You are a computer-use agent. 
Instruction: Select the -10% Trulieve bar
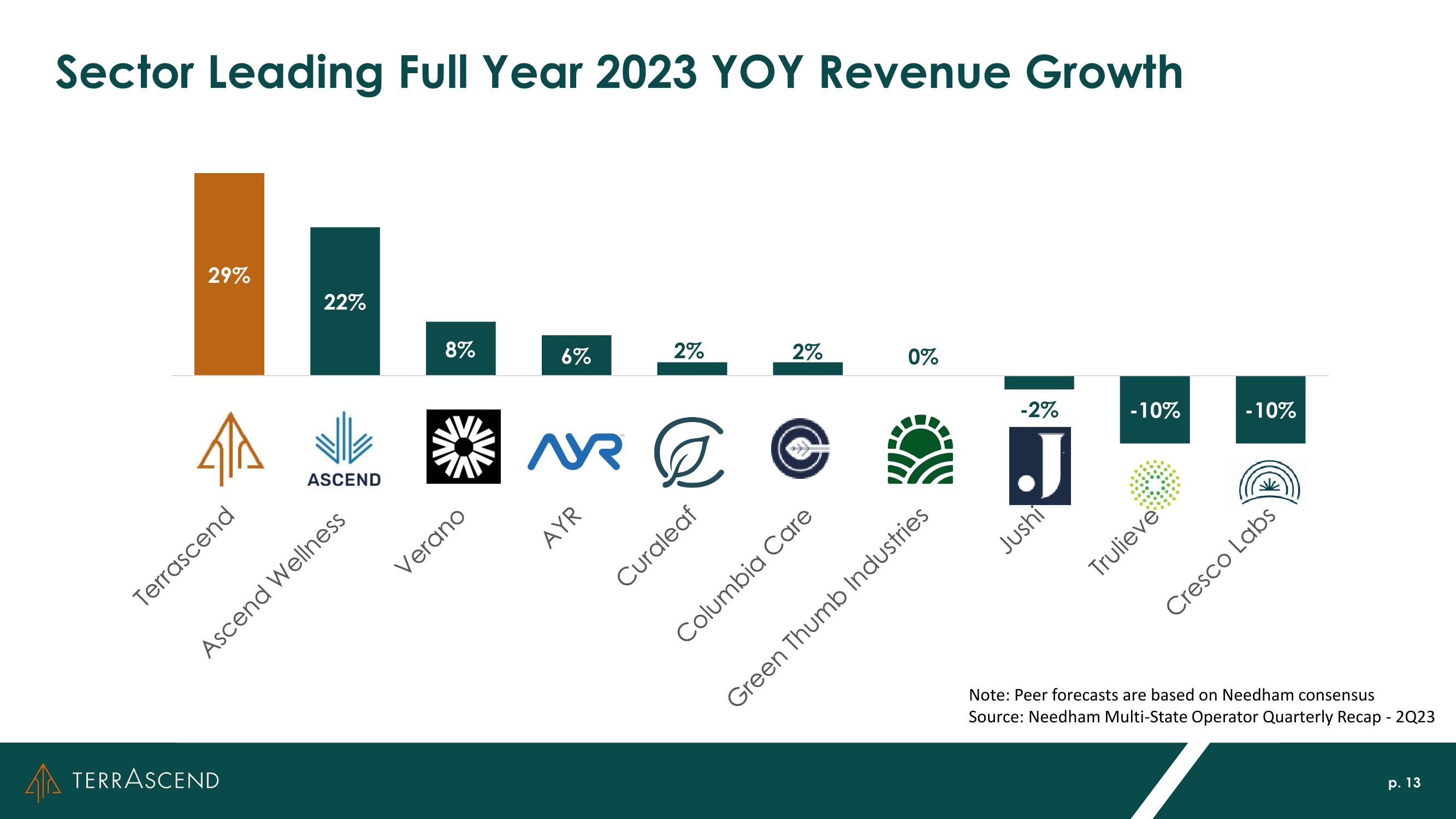(1155, 409)
